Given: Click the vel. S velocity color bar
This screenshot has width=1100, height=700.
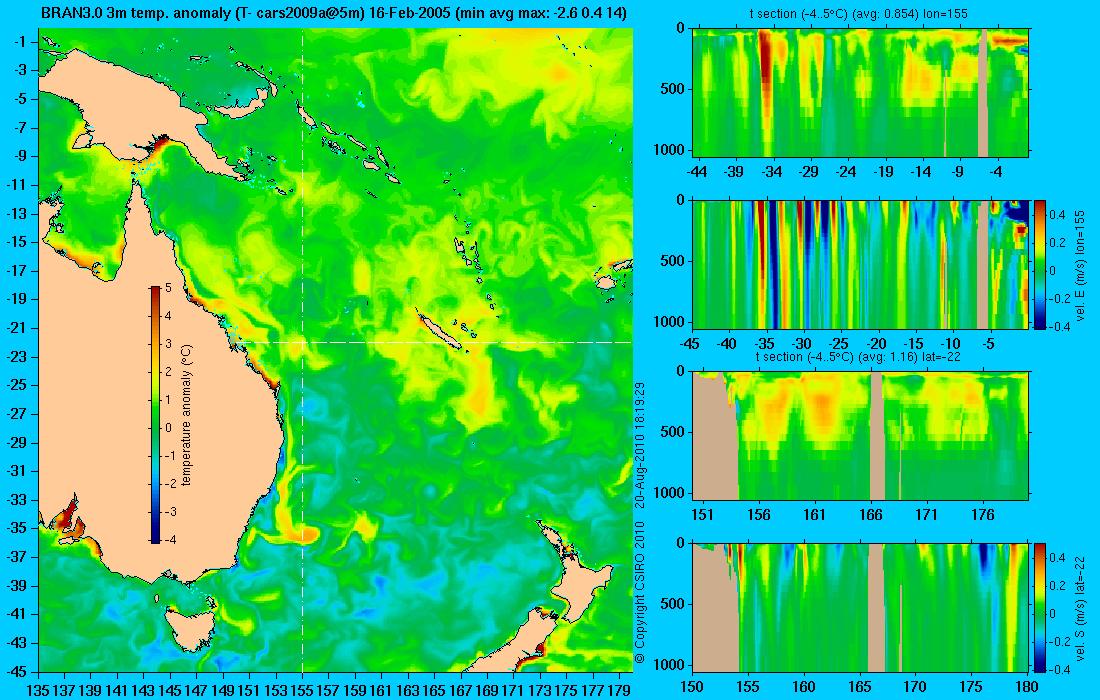Looking at the screenshot, I should coord(1039,607).
